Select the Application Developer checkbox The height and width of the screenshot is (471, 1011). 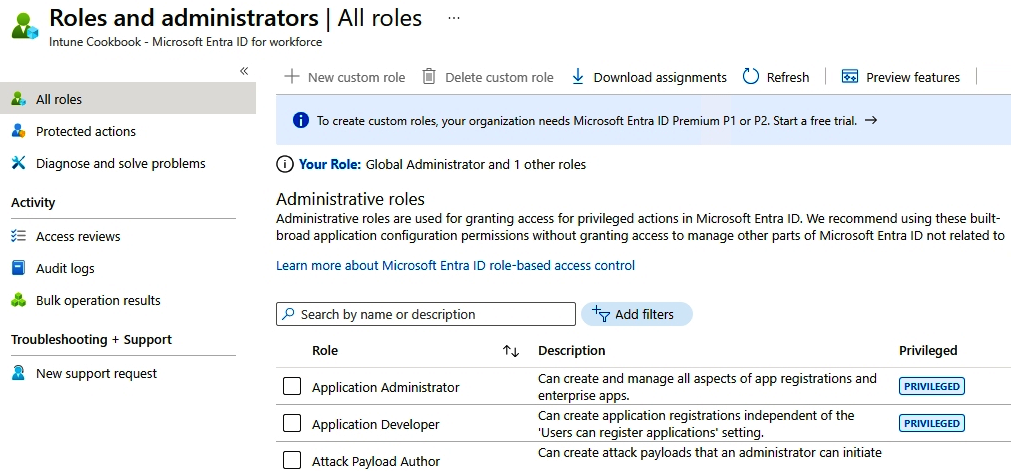click(292, 423)
